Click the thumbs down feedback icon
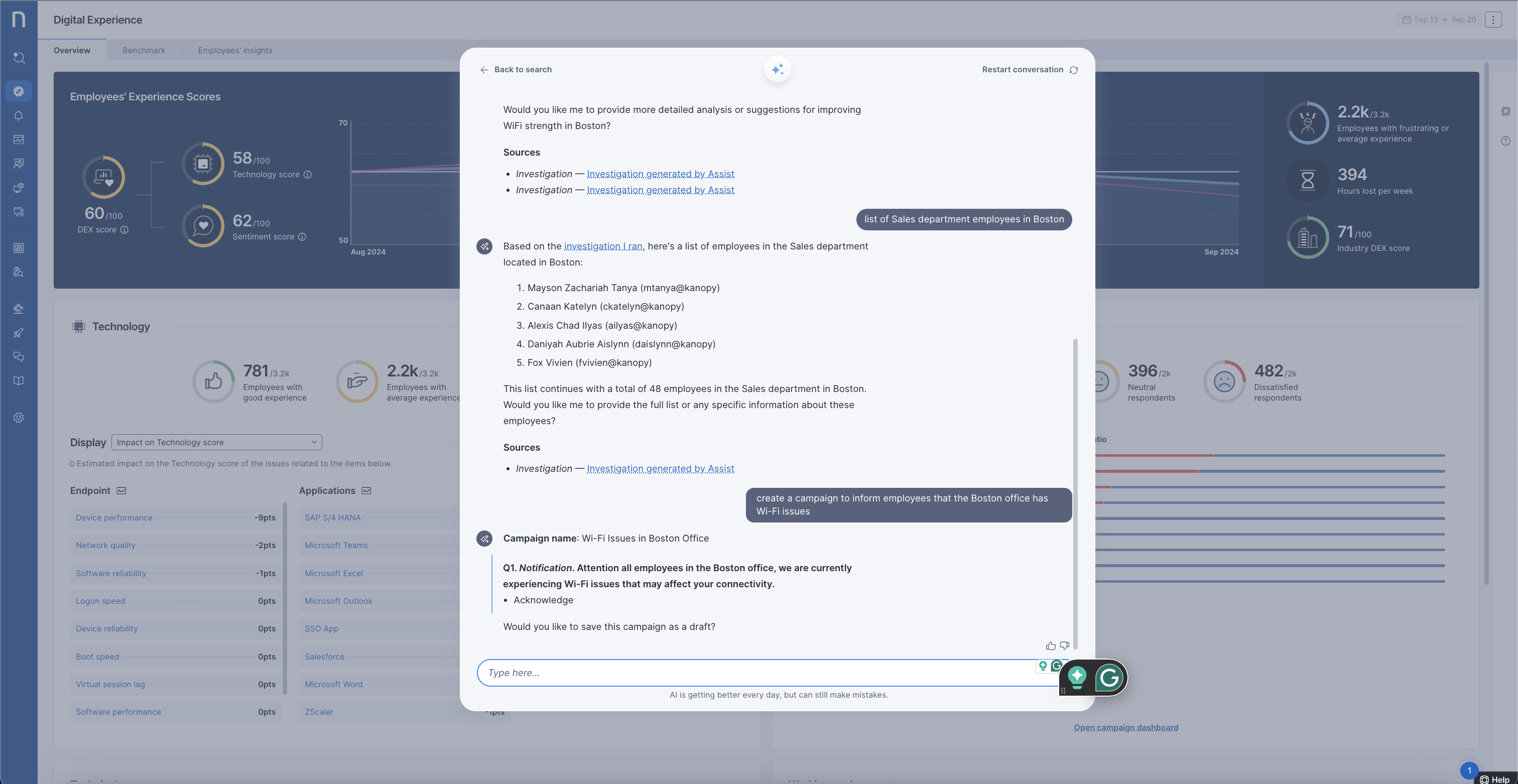Viewport: 1518px width, 784px height. [x=1064, y=645]
